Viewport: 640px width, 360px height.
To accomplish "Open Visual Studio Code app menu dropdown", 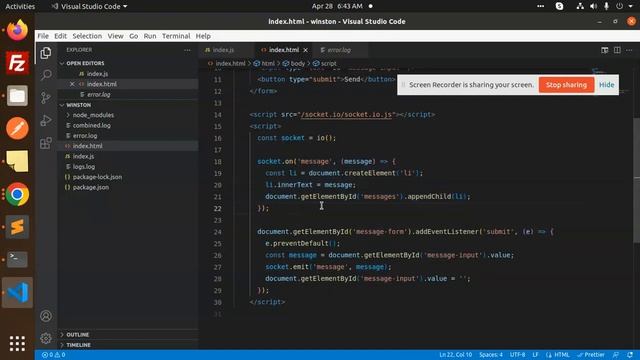I will [89, 6].
